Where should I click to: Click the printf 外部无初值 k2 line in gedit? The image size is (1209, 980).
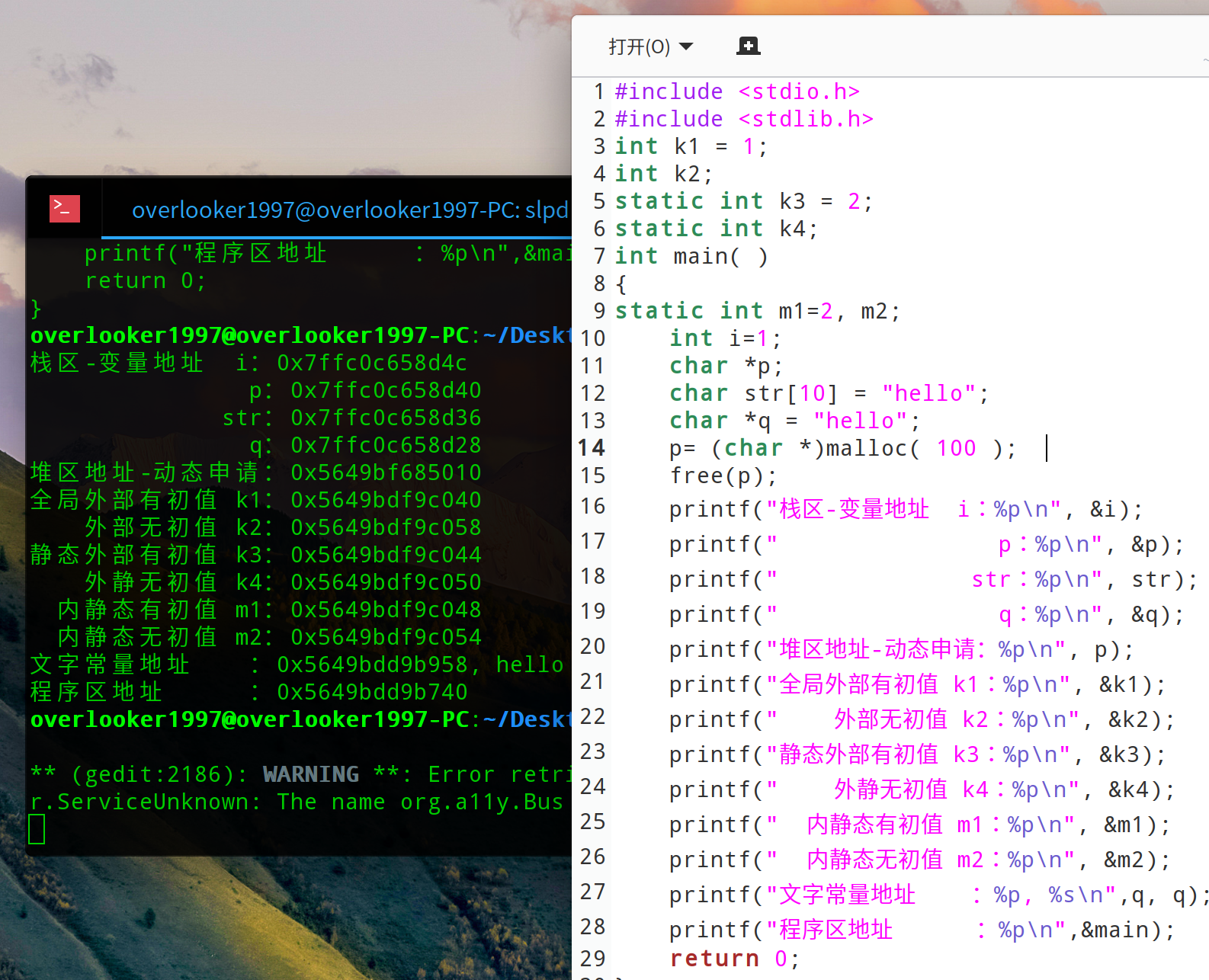click(x=922, y=719)
